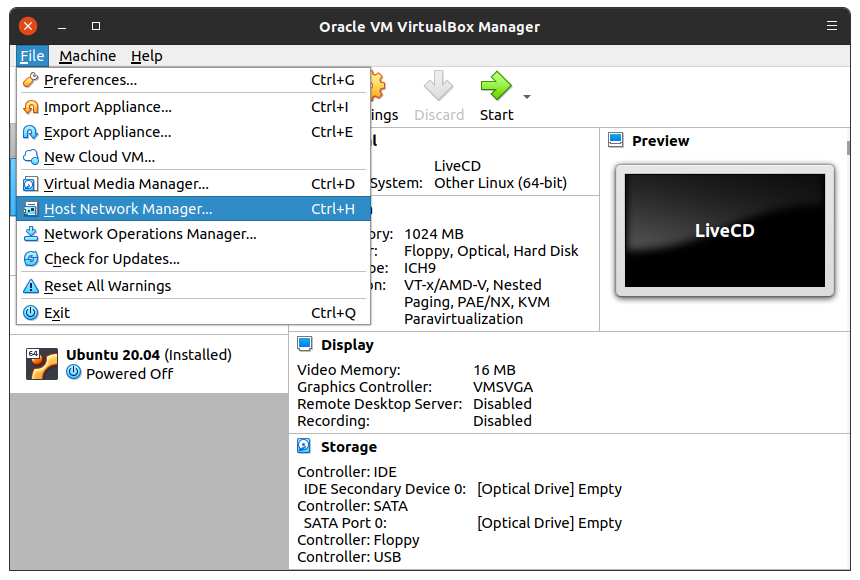Click the Virtual Media Manager icon

click(x=30, y=184)
